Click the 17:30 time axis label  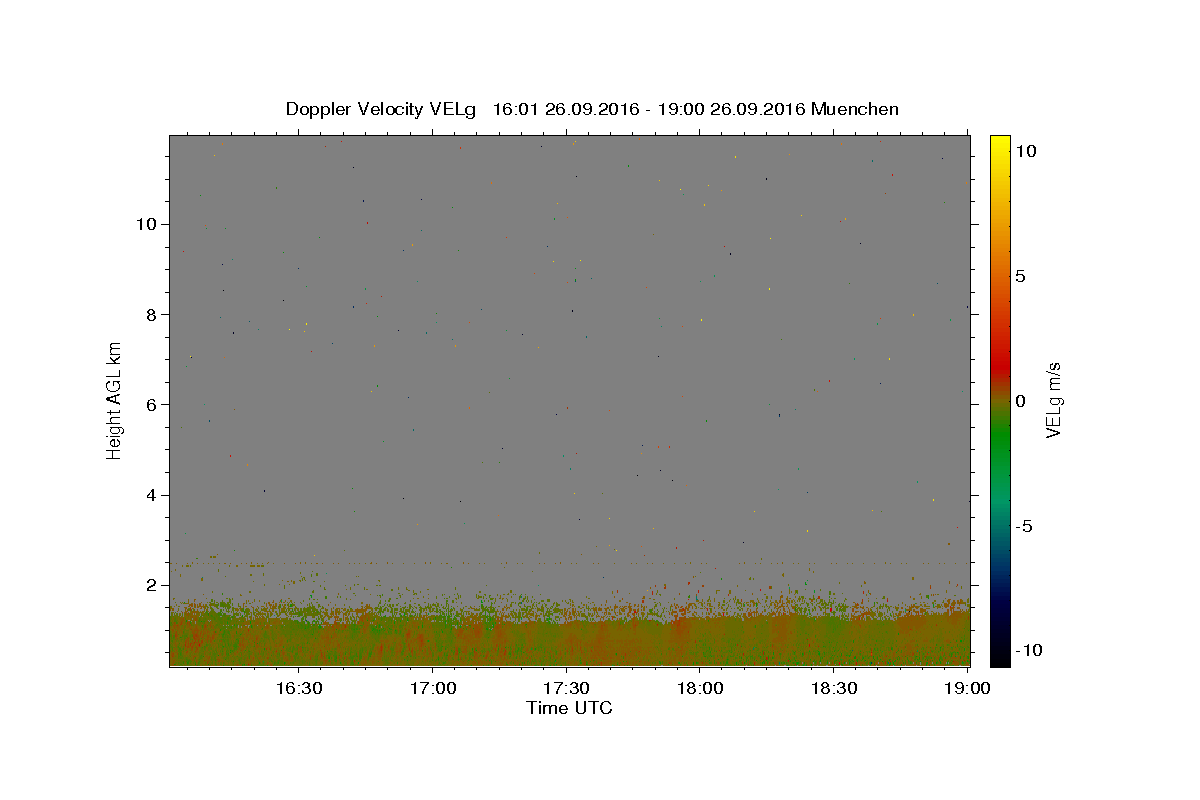(566, 689)
